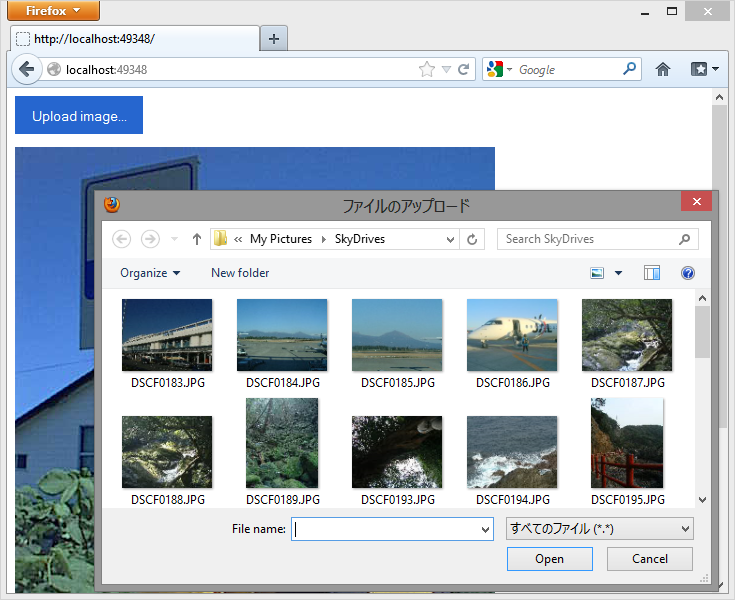Open the File name dropdown arrow
This screenshot has height=600, width=735.
click(x=486, y=529)
